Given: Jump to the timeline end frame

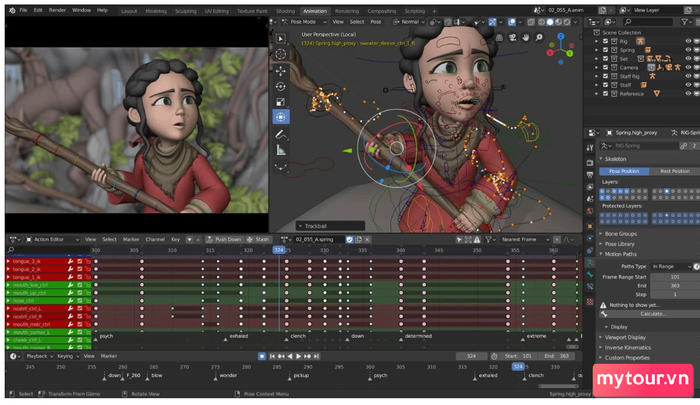Looking at the screenshot, I should pos(316,356).
